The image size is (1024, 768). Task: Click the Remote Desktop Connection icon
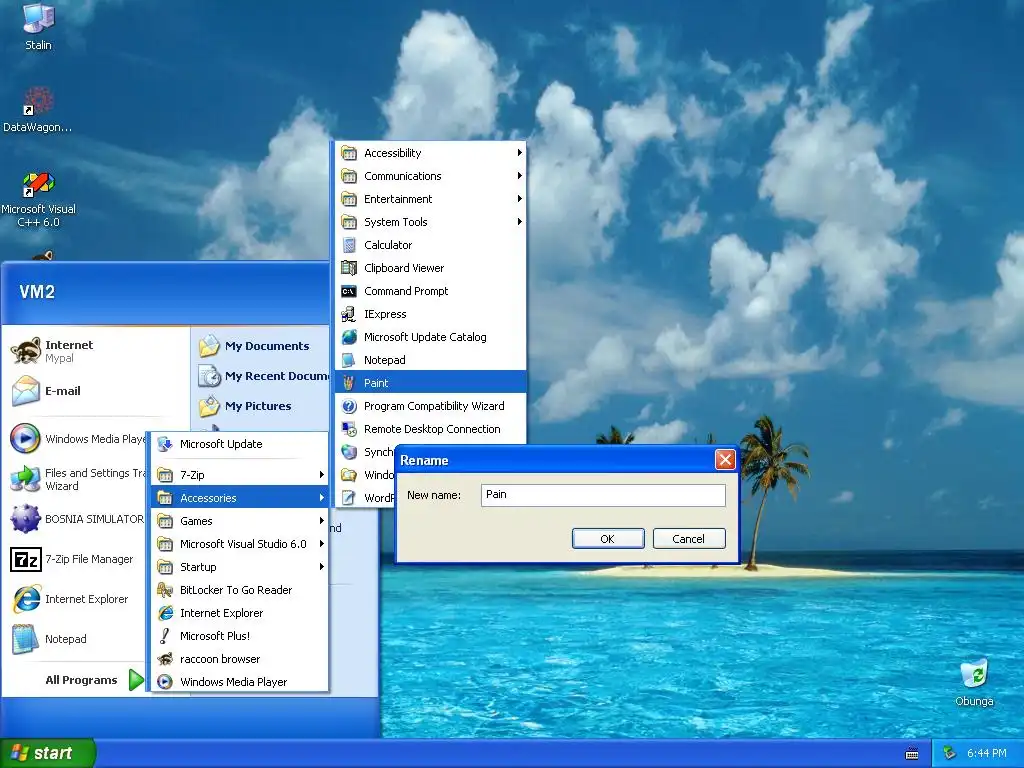(x=349, y=429)
